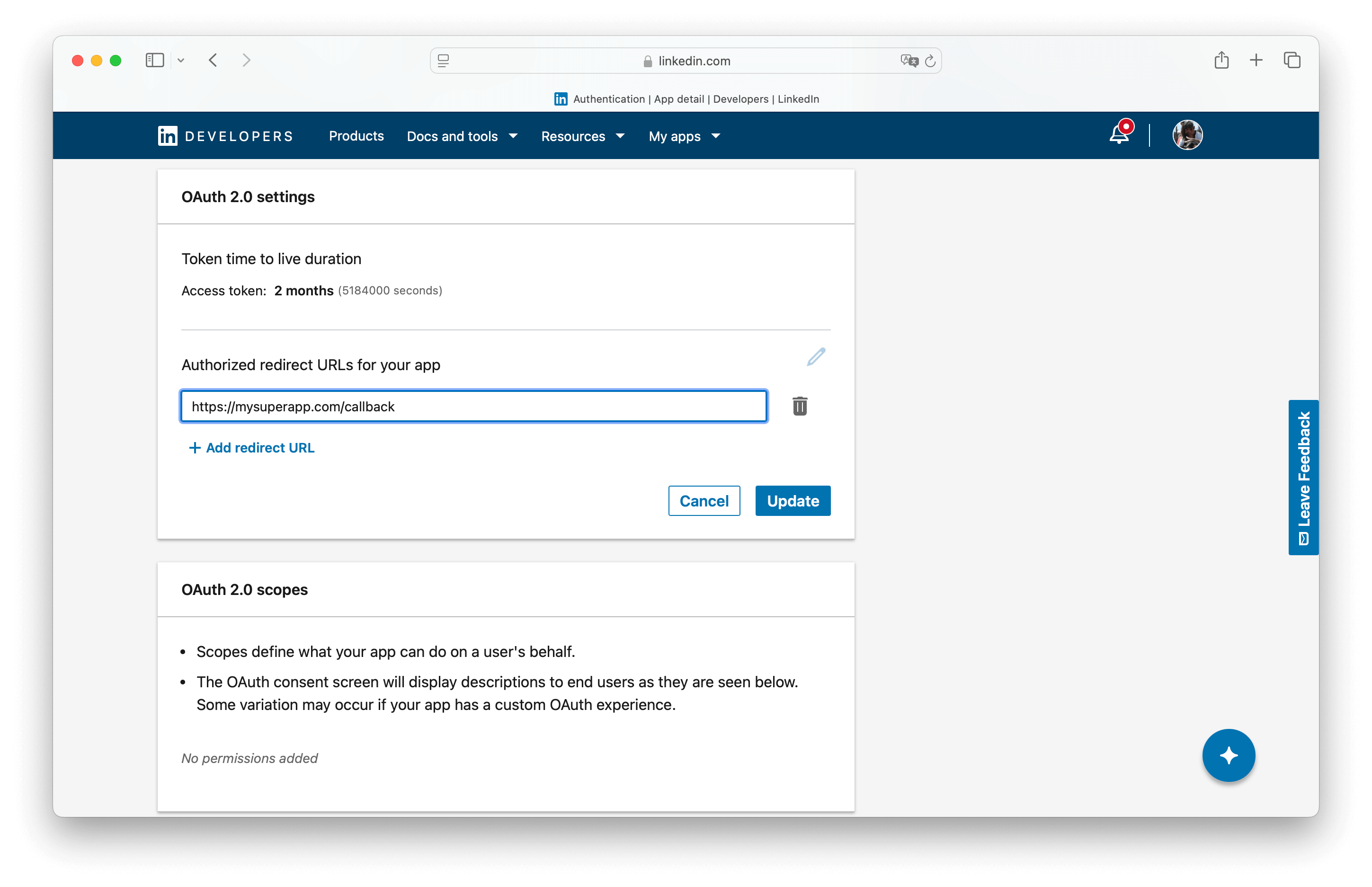
Task: Open the sparkle assistant button
Action: click(1229, 755)
